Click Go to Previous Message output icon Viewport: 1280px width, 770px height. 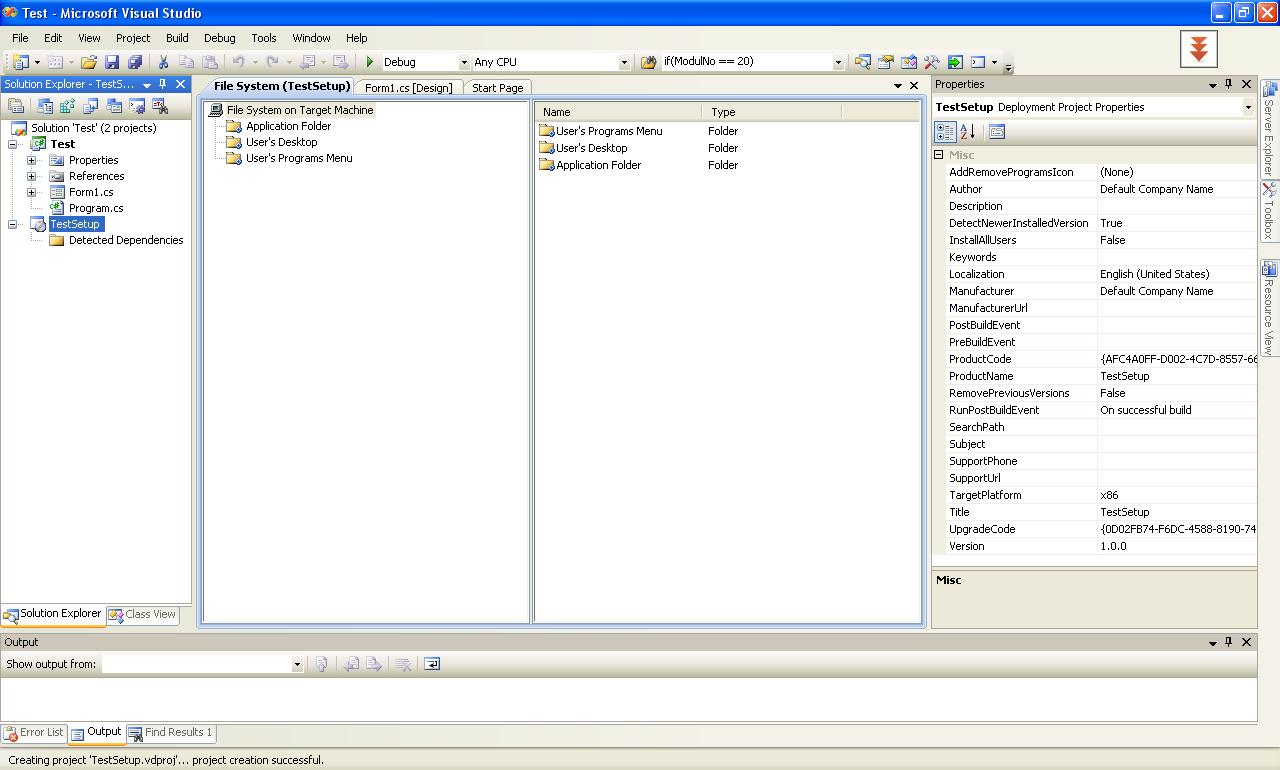[351, 664]
